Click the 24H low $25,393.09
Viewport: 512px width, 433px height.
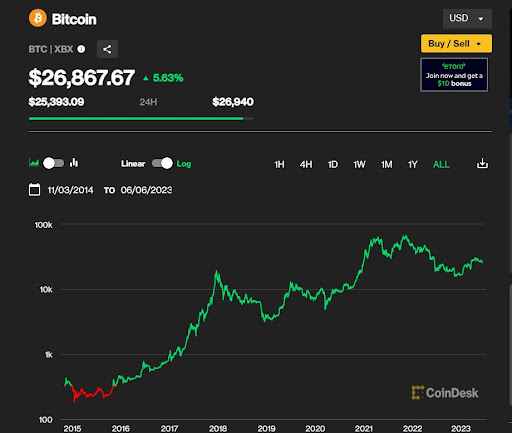56,102
